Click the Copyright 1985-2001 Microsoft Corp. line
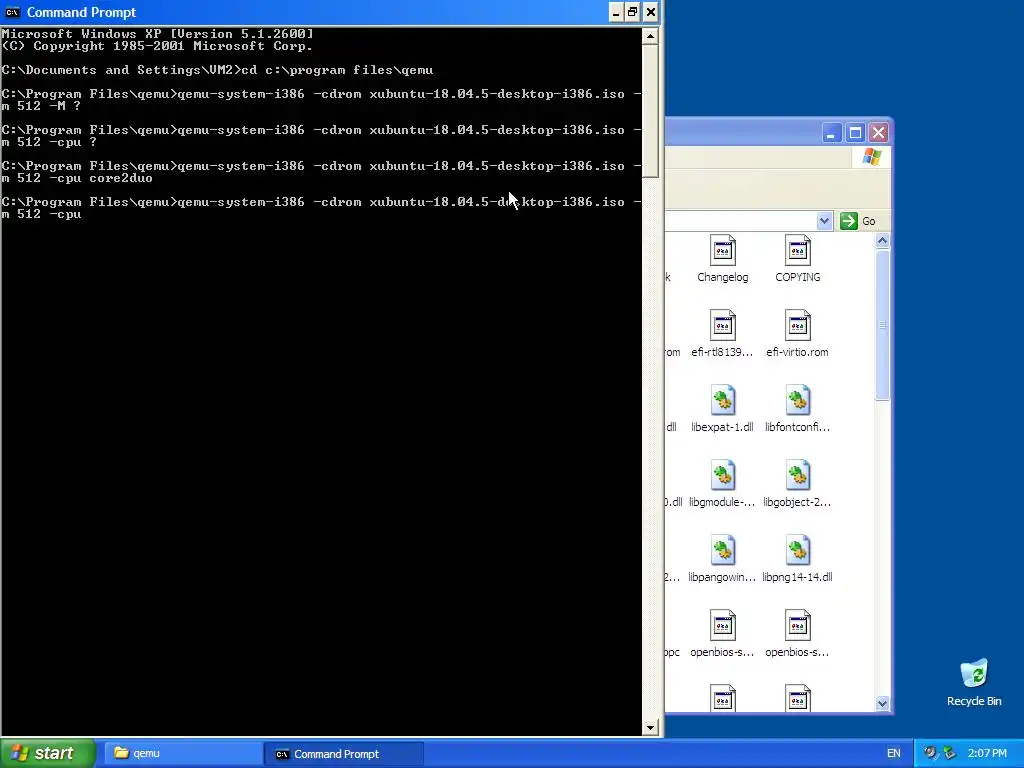 tap(157, 46)
